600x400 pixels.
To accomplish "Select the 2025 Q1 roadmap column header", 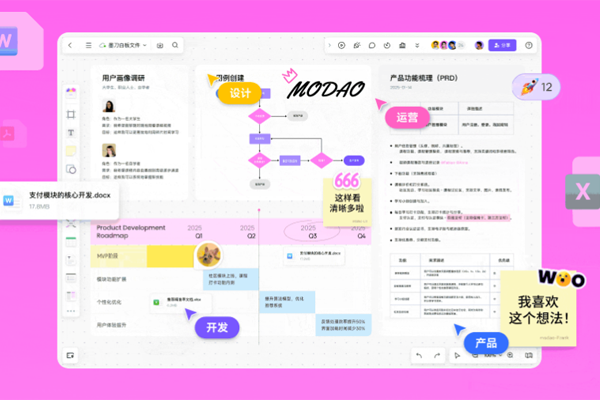I will [x=195, y=232].
